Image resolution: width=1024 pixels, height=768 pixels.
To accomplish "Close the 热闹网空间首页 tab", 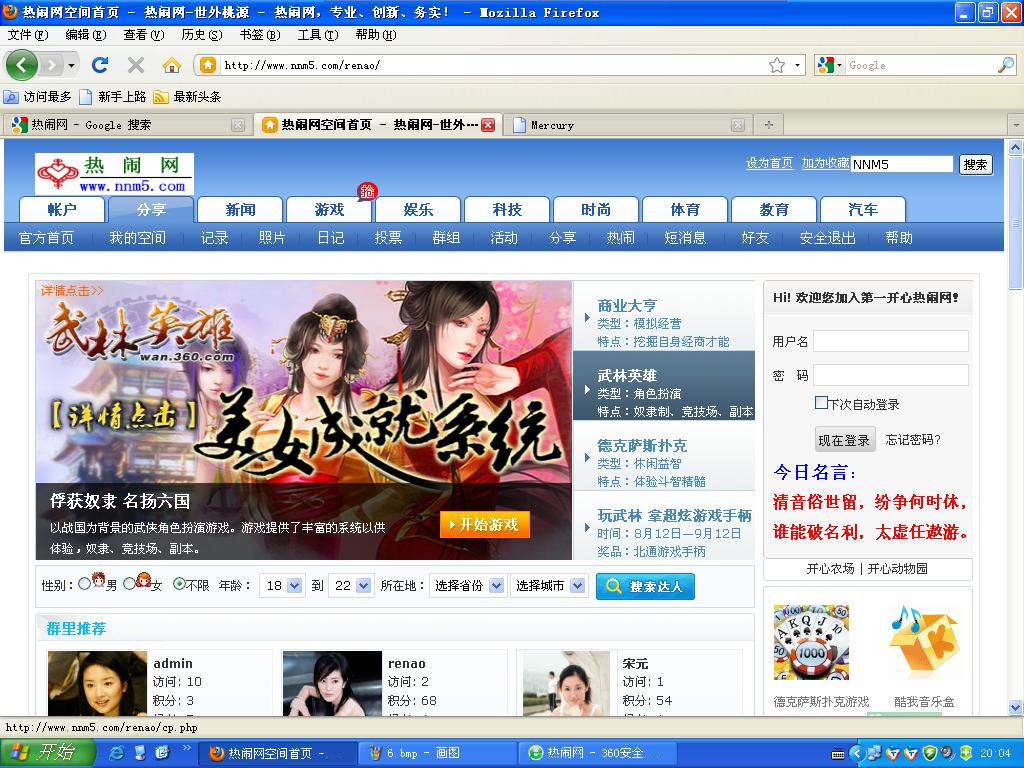I will [x=488, y=125].
